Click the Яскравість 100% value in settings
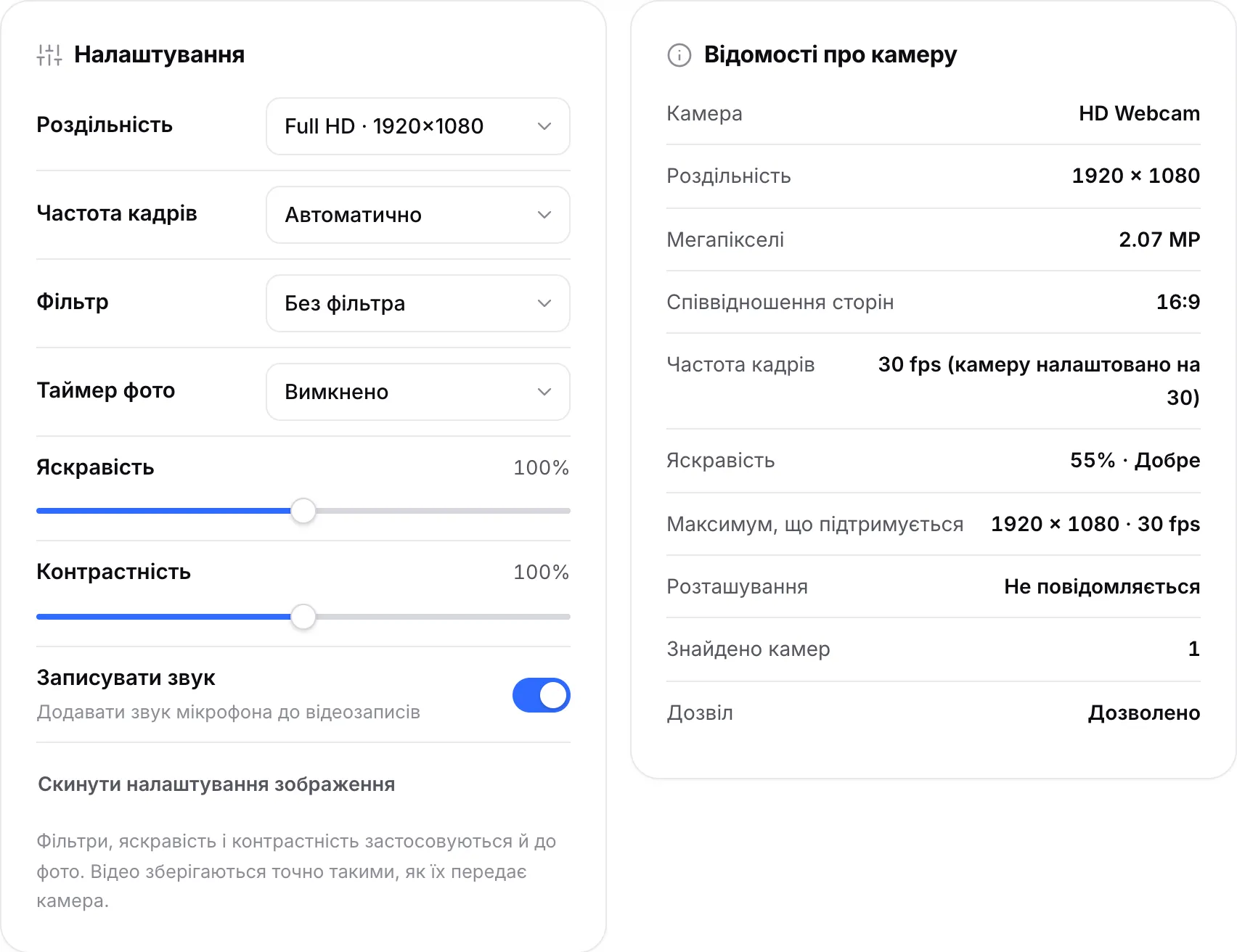This screenshot has width=1237, height=952. (x=541, y=468)
